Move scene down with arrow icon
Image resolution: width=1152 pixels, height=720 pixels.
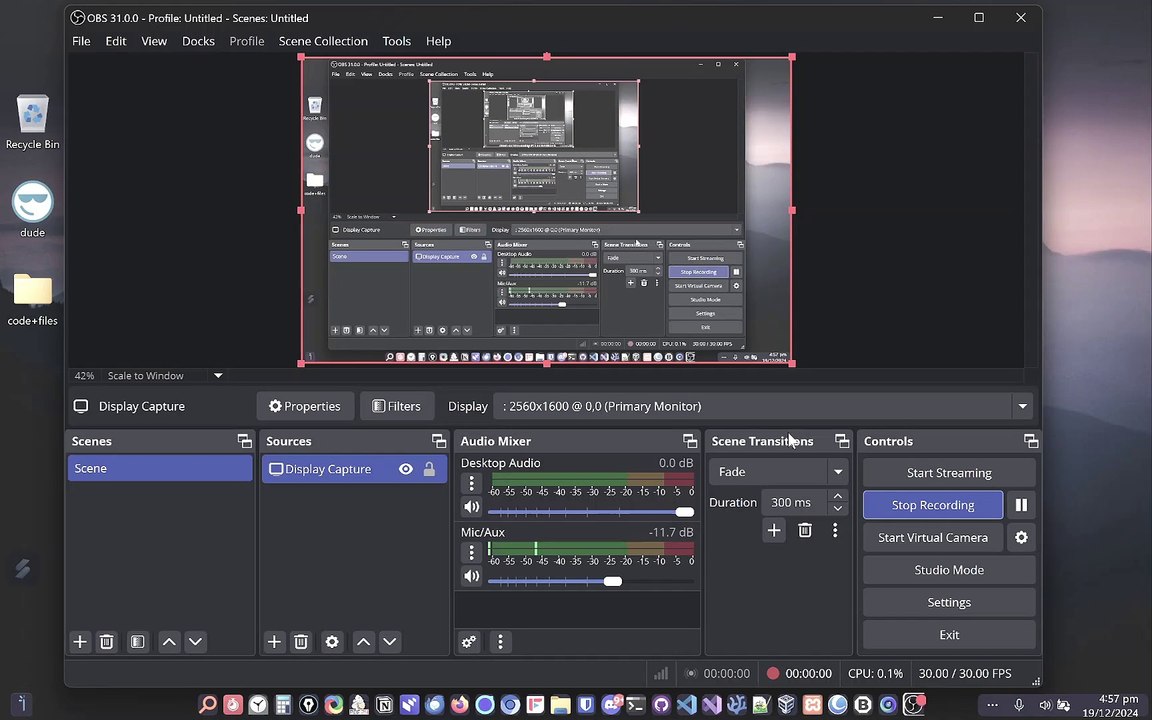(x=195, y=641)
